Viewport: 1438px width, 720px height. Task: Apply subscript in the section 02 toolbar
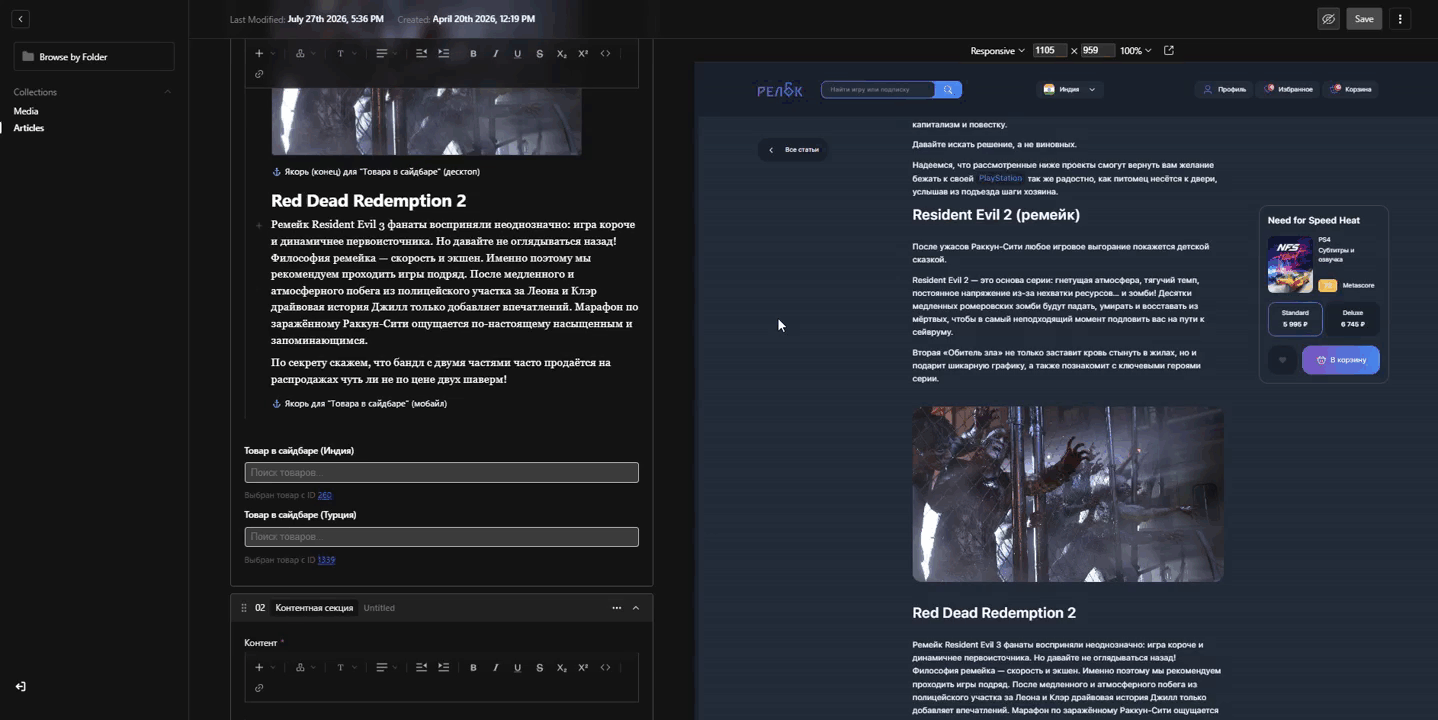point(561,667)
